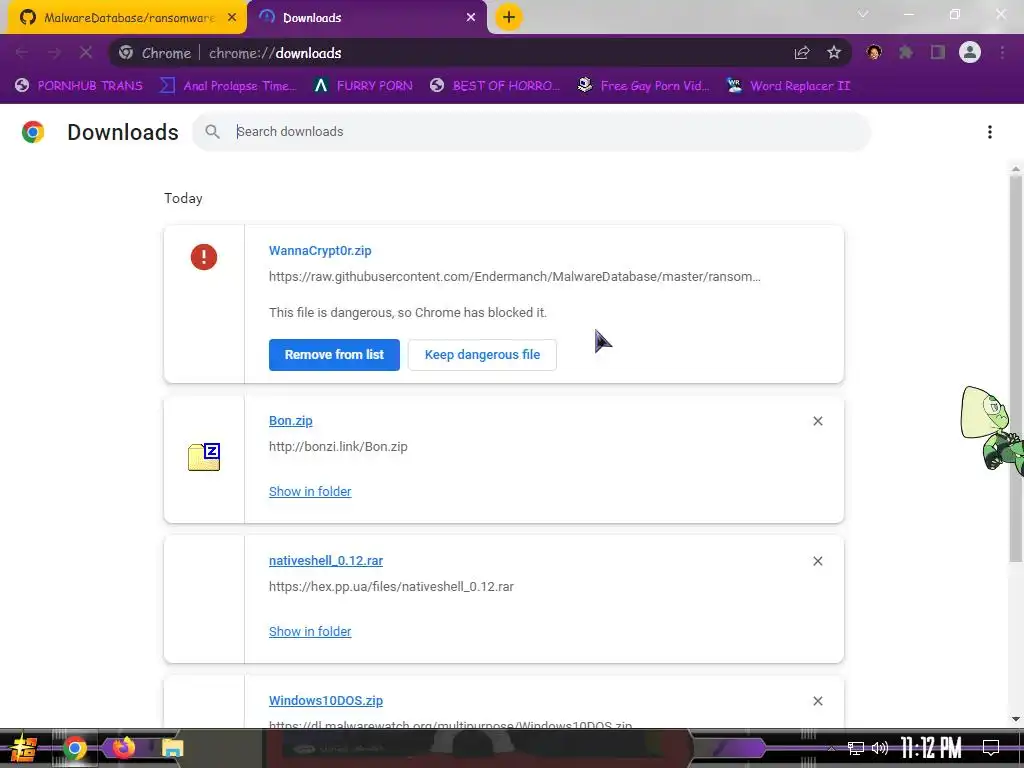Image resolution: width=1024 pixels, height=768 pixels.
Task: Click the http://bonzi.link/Bon.zip URL text
Action: [338, 447]
